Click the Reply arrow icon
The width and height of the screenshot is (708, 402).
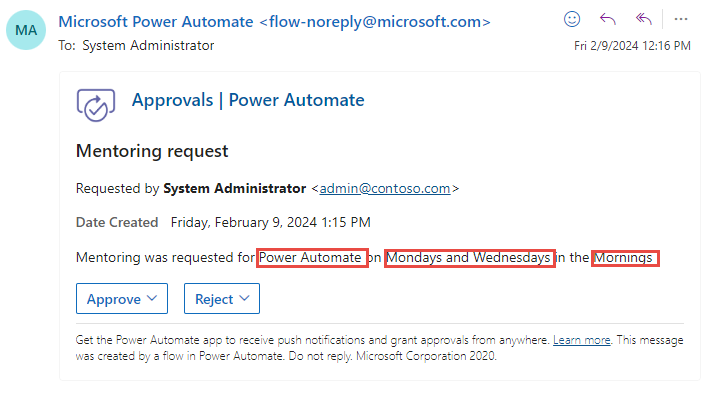(608, 19)
